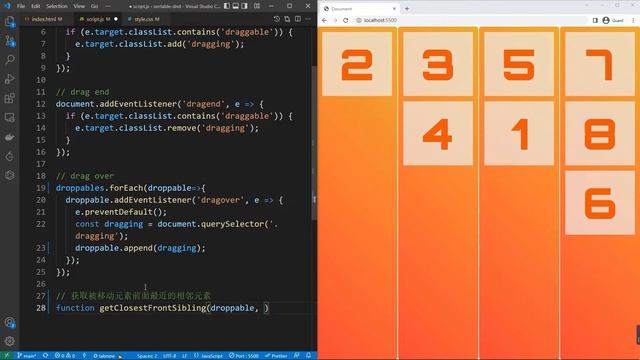Toggle the secondary sidebar layout icon
This screenshot has width=640, height=360.
point(244,6)
